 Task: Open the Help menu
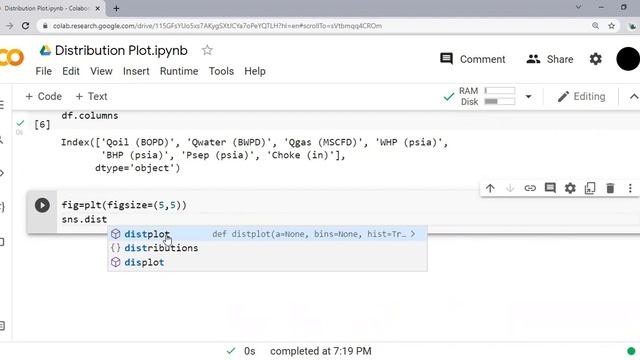point(255,71)
